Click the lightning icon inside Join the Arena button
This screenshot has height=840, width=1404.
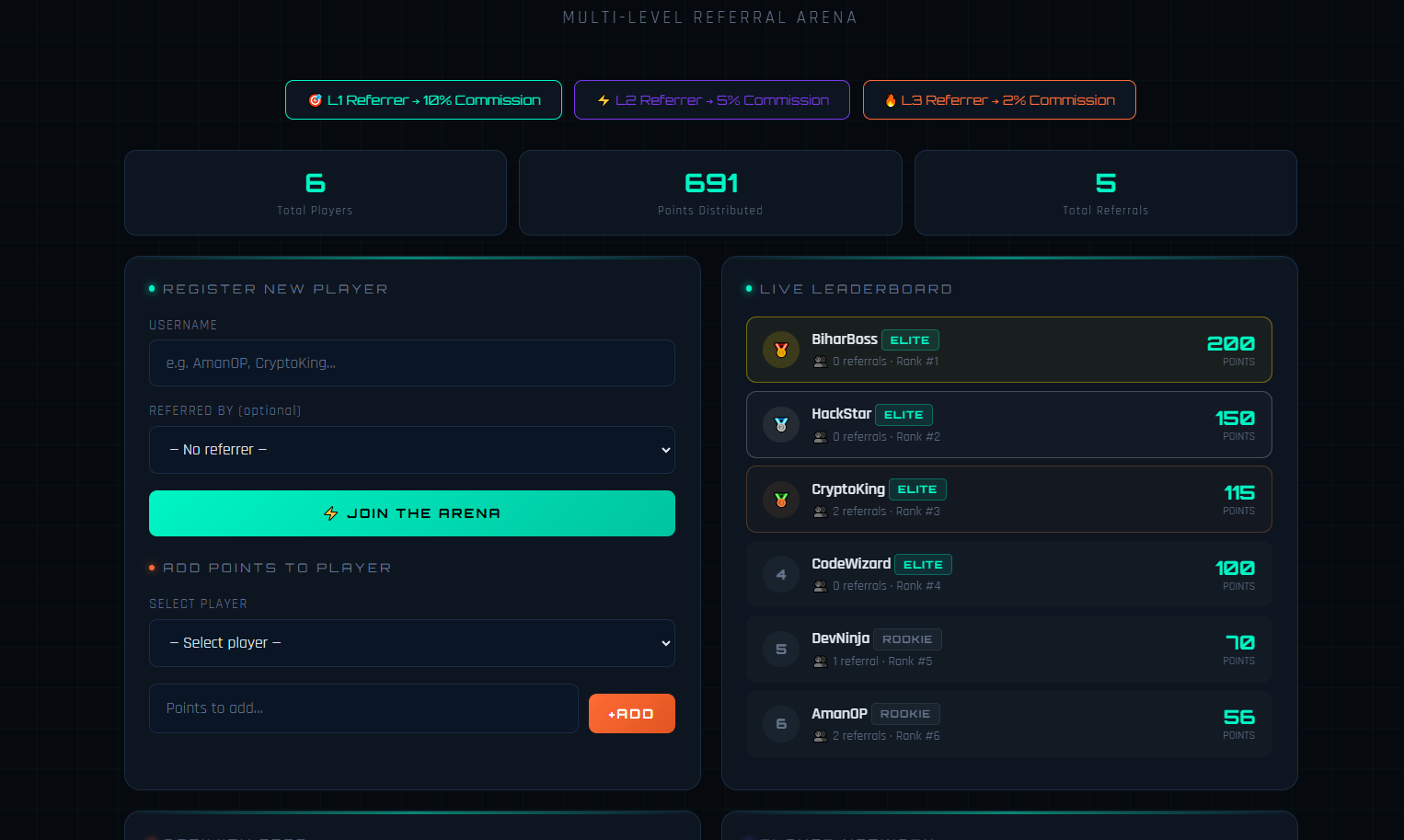point(331,513)
